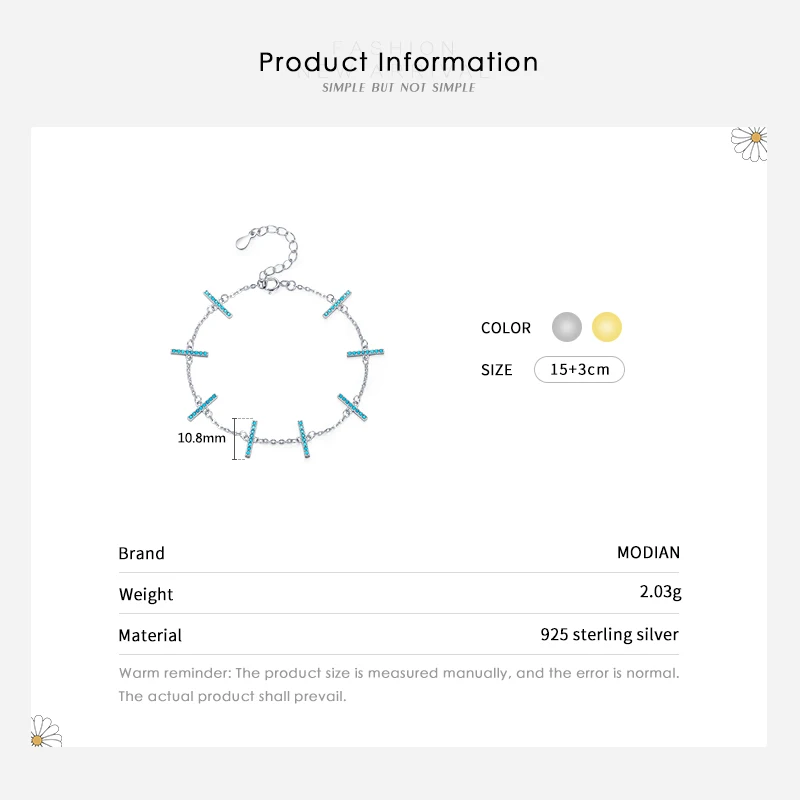Select the silver color swatch
The image size is (800, 800).
pyautogui.click(x=567, y=327)
